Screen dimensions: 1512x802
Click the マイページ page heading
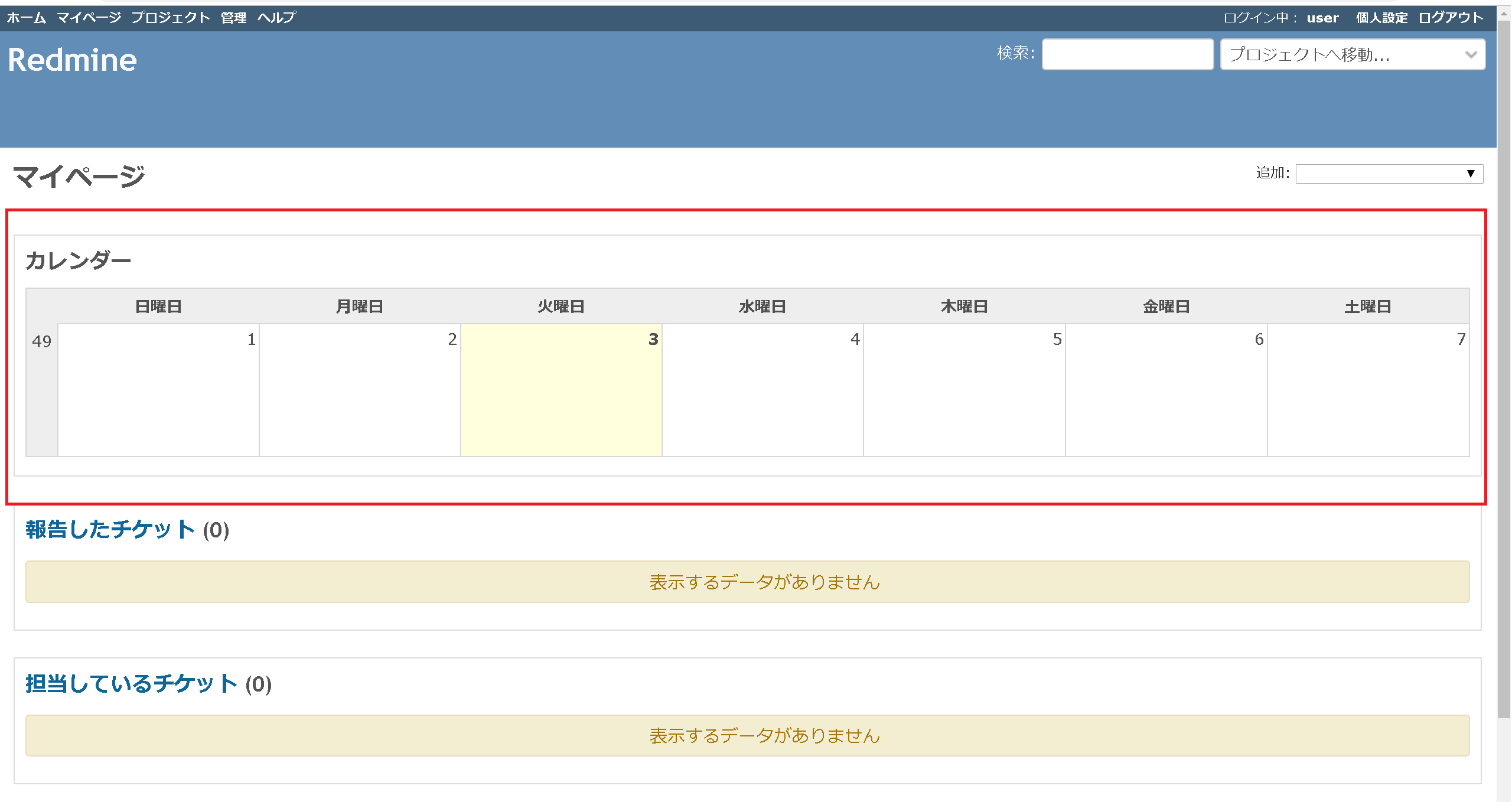point(79,176)
